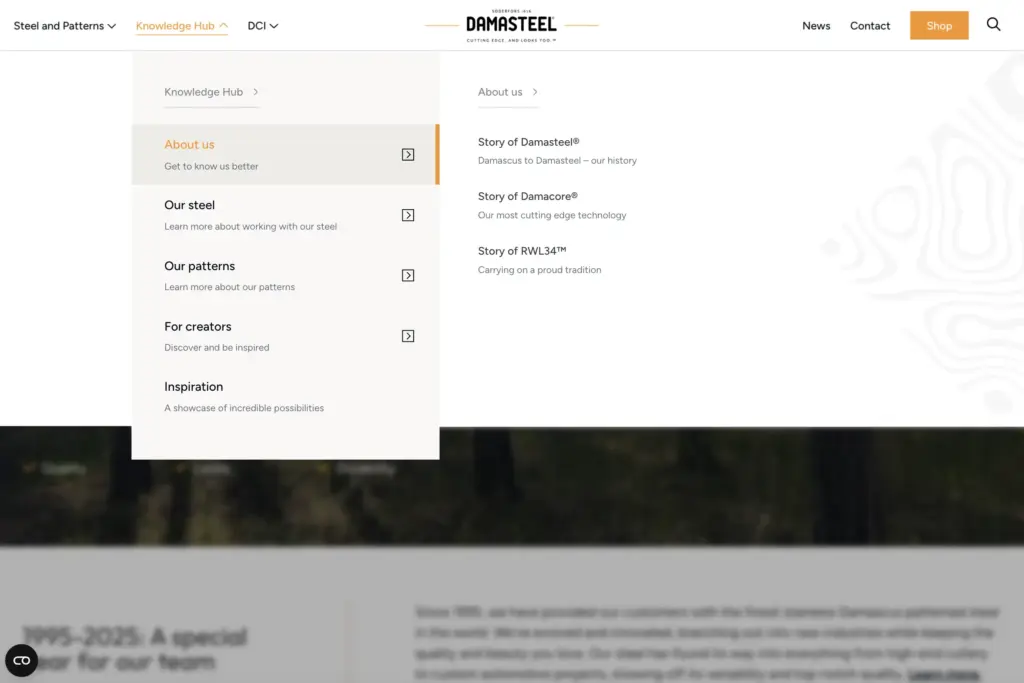Screen dimensions: 1024x683
Task: Expand the Steel and Patterns dropdown
Action: tap(64, 26)
